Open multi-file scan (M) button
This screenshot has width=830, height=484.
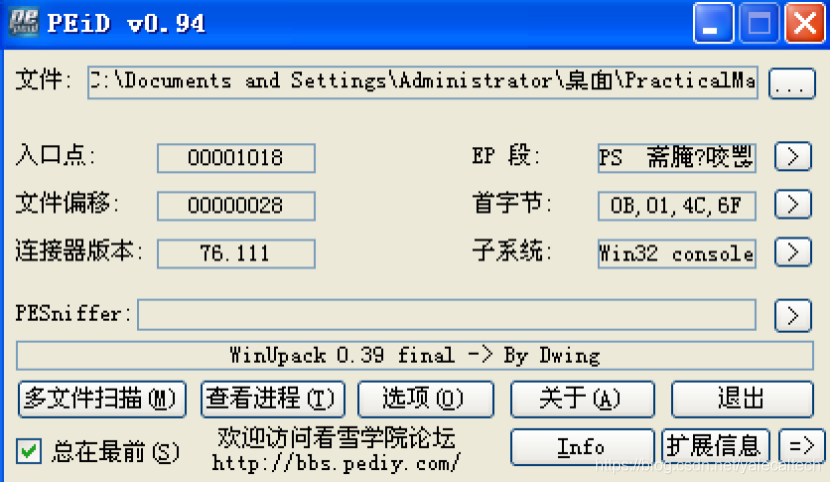[102, 399]
